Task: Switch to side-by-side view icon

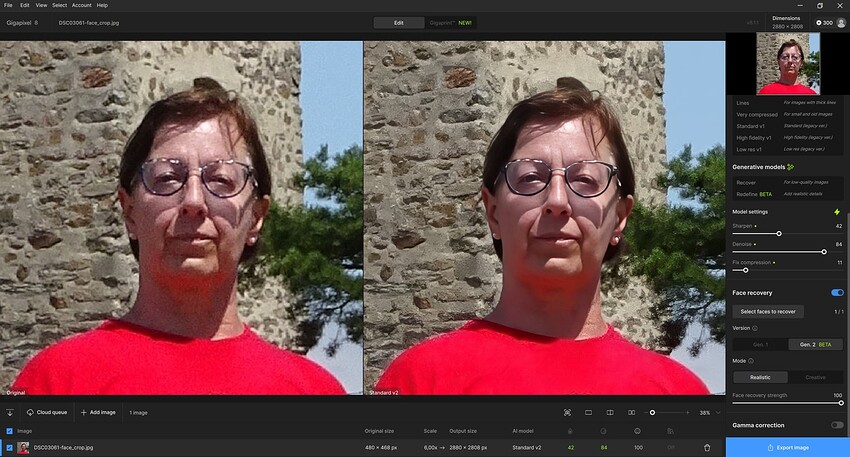Action: point(632,413)
